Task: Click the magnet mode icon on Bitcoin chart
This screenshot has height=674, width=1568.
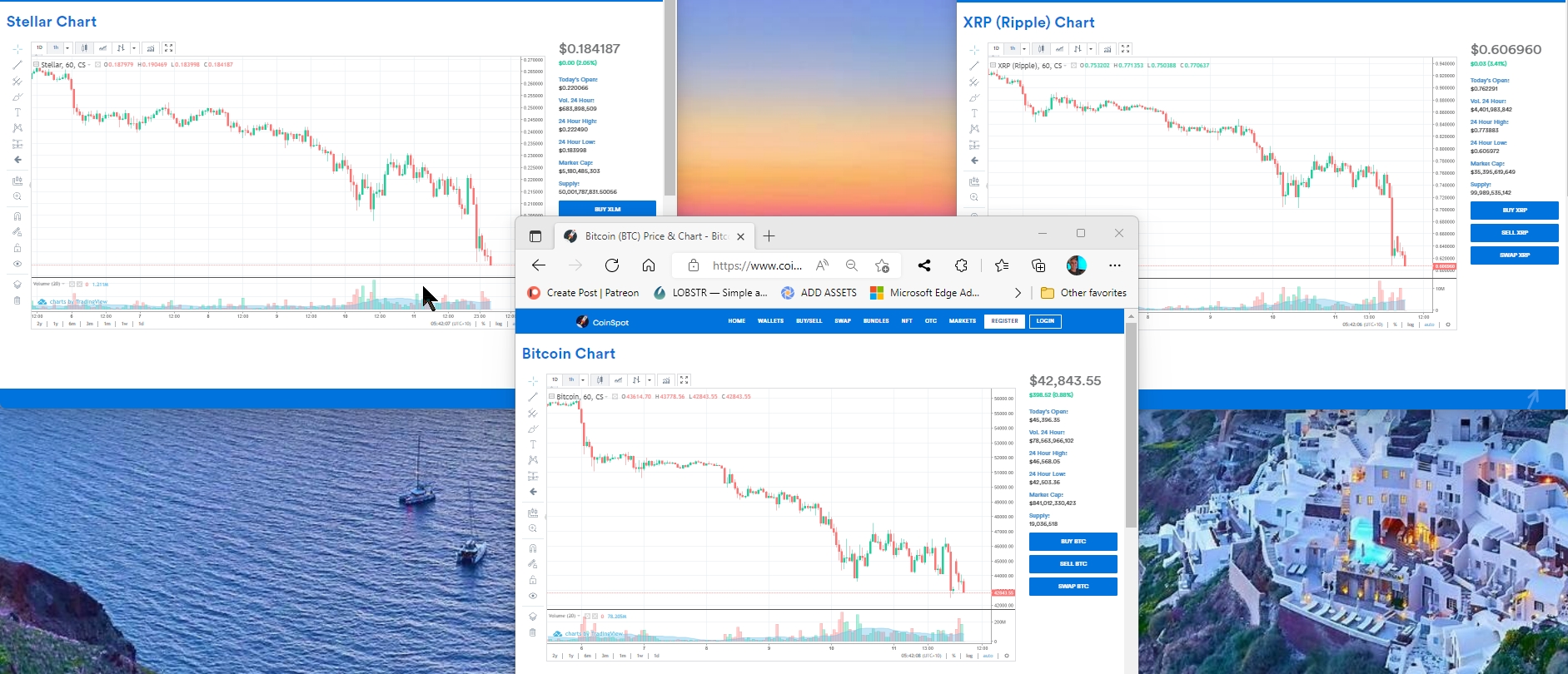Action: 533,548
